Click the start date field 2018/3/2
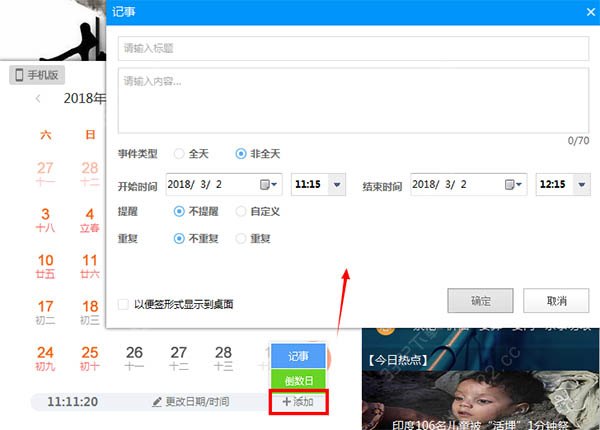This screenshot has width=600, height=430. tap(224, 184)
